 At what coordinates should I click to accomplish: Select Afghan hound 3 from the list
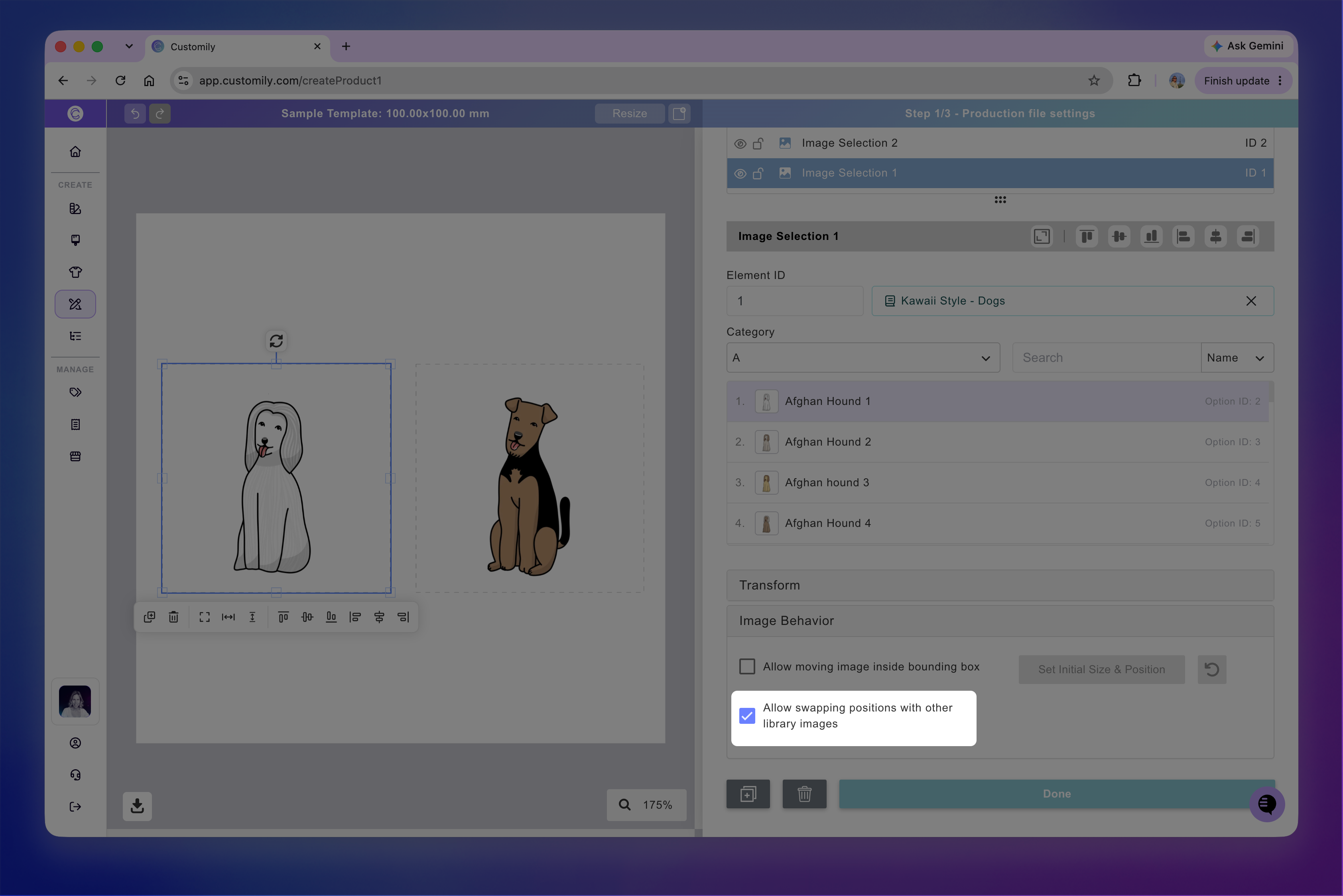click(x=998, y=483)
